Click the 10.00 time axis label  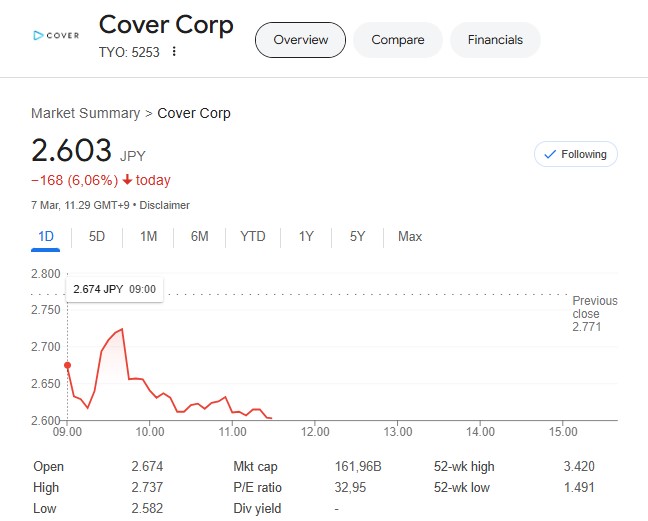click(150, 432)
